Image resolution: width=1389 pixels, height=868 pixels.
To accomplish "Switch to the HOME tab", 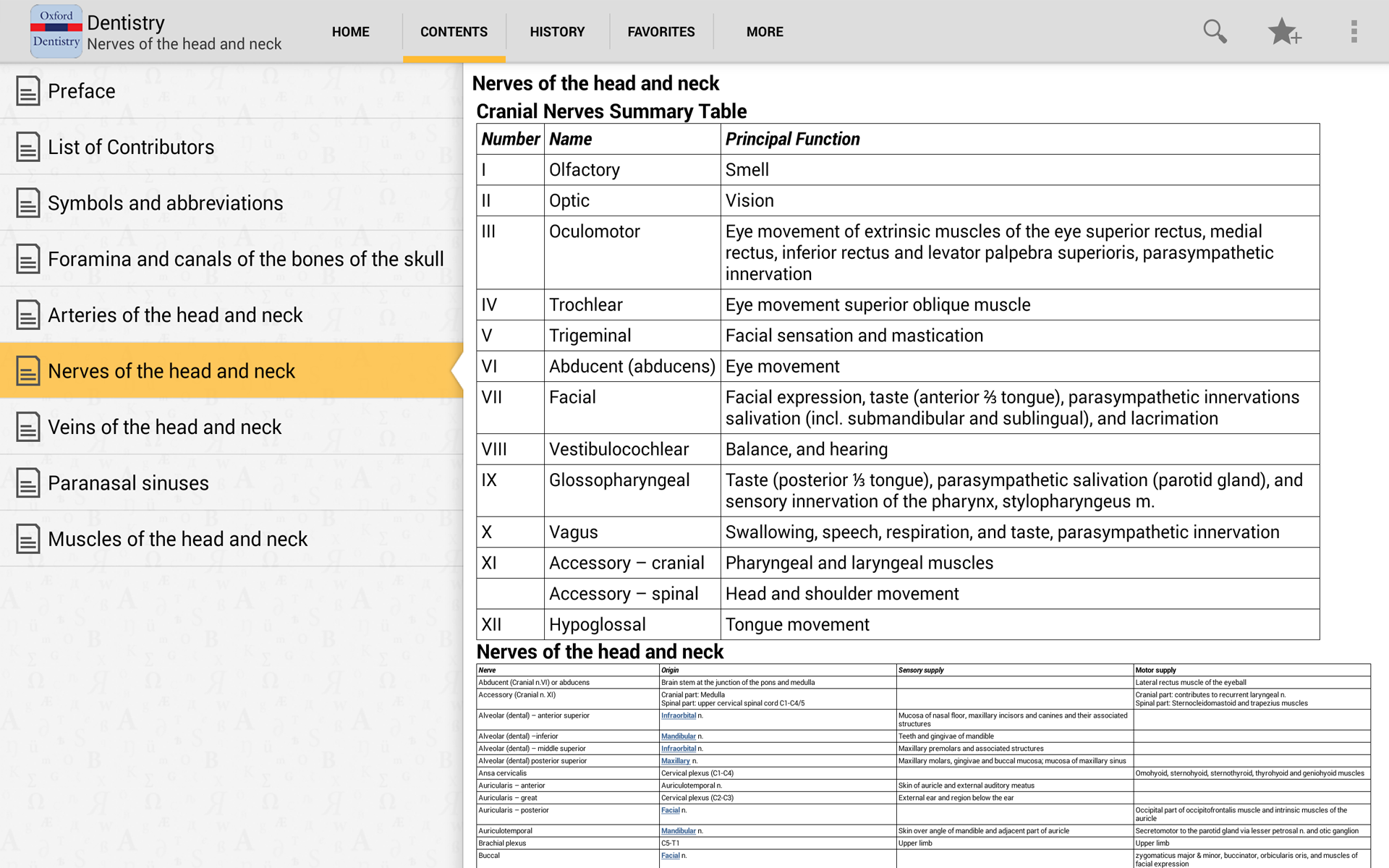I will (350, 32).
